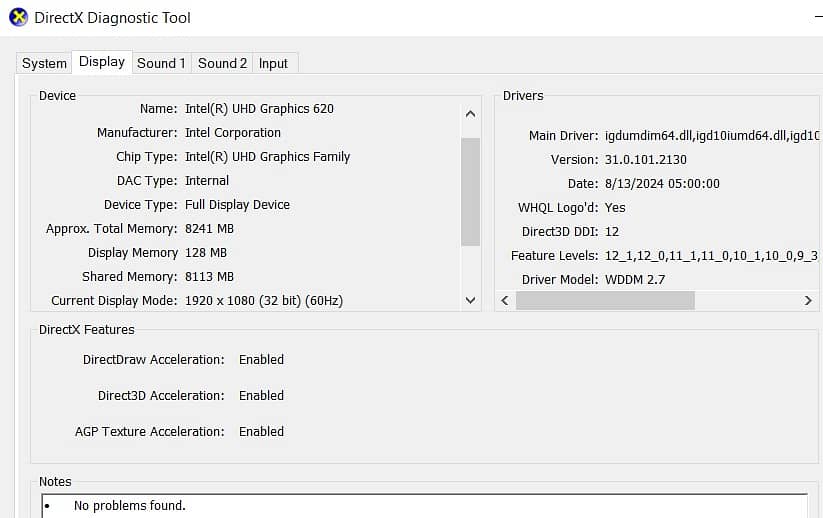Select the Display tab
The height and width of the screenshot is (518, 823).
tap(102, 62)
